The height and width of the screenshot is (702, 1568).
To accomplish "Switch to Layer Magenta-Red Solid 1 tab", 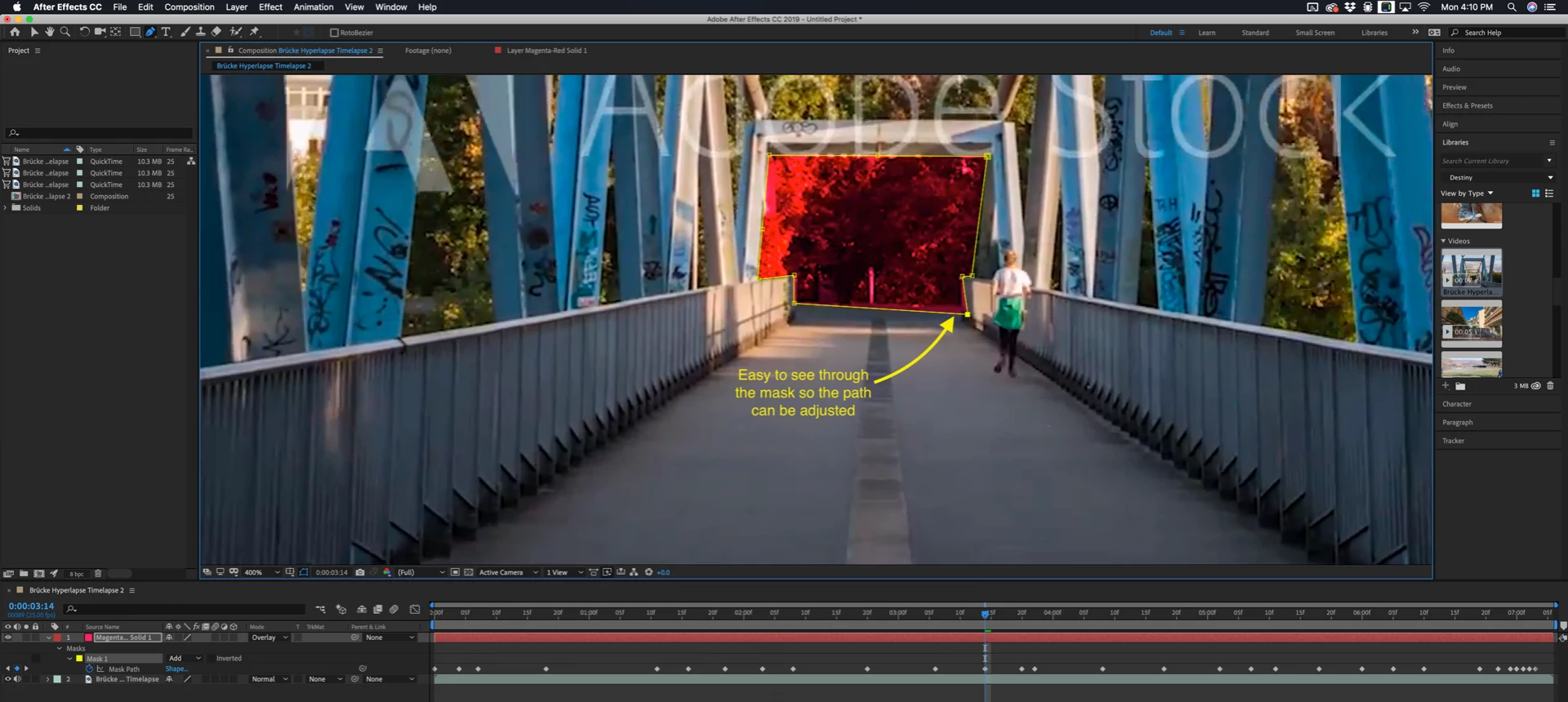I will click(546, 51).
